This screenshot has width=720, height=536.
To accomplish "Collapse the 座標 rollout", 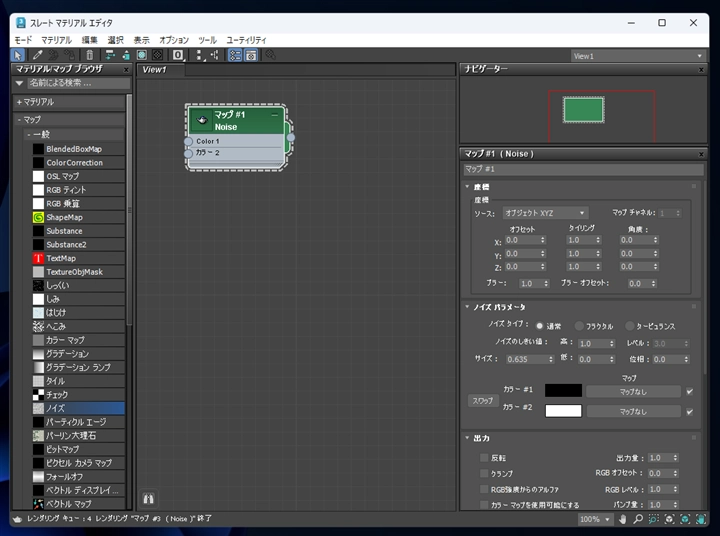I will pos(467,186).
